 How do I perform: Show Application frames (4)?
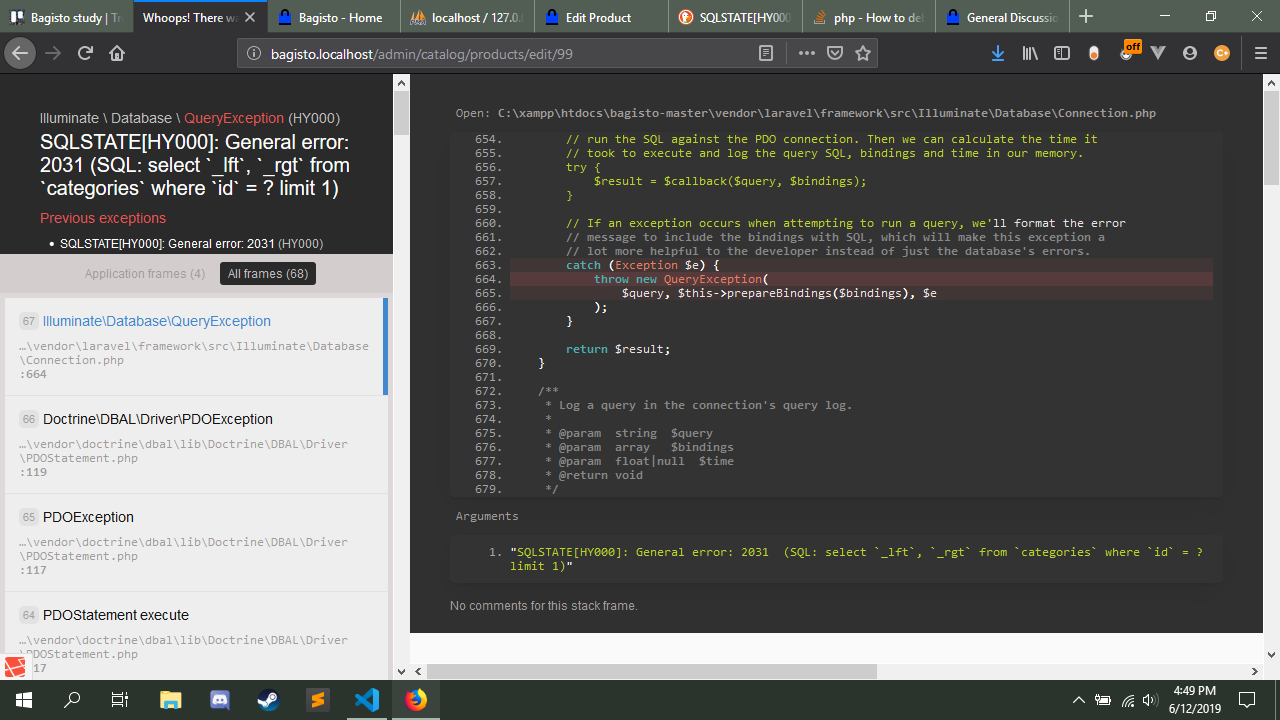click(x=145, y=274)
